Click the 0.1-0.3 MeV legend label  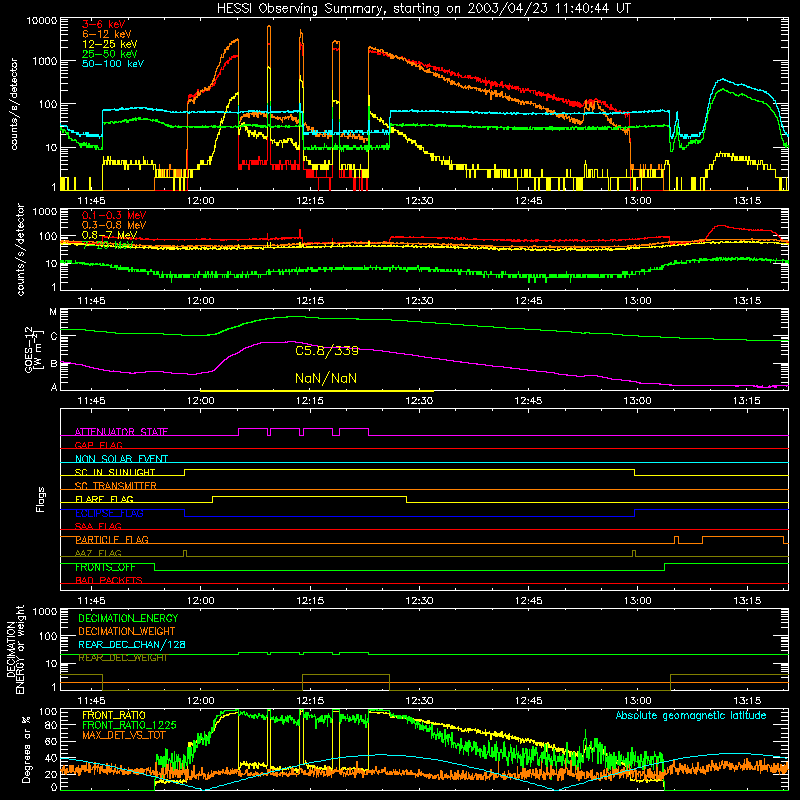click(114, 215)
